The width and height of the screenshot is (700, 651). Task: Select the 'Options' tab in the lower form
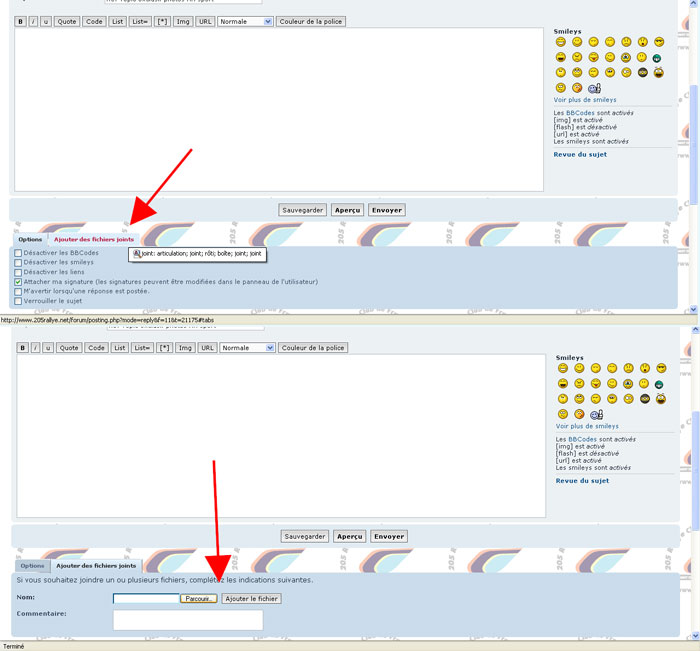click(x=33, y=566)
